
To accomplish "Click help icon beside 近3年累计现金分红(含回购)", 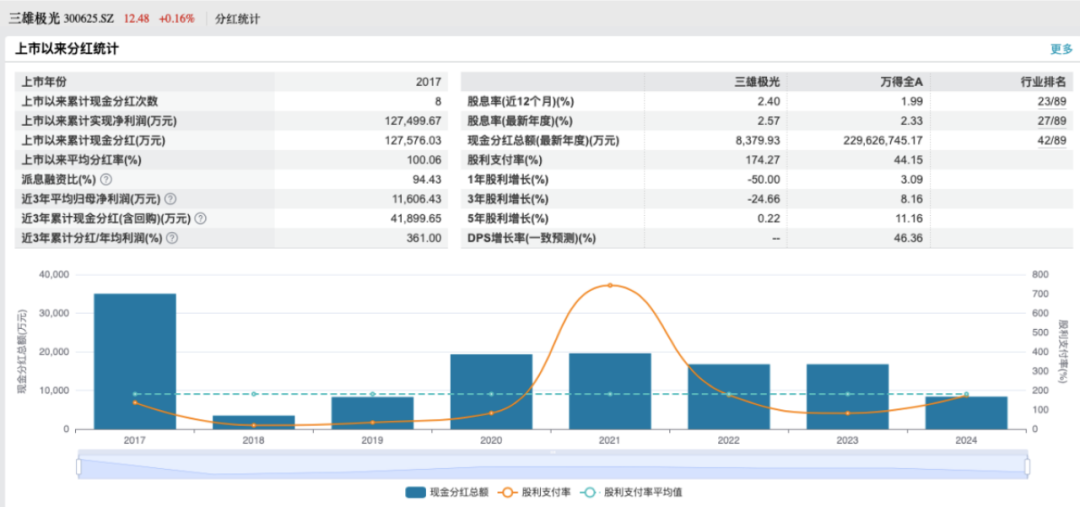I will pyautogui.click(x=201, y=219).
